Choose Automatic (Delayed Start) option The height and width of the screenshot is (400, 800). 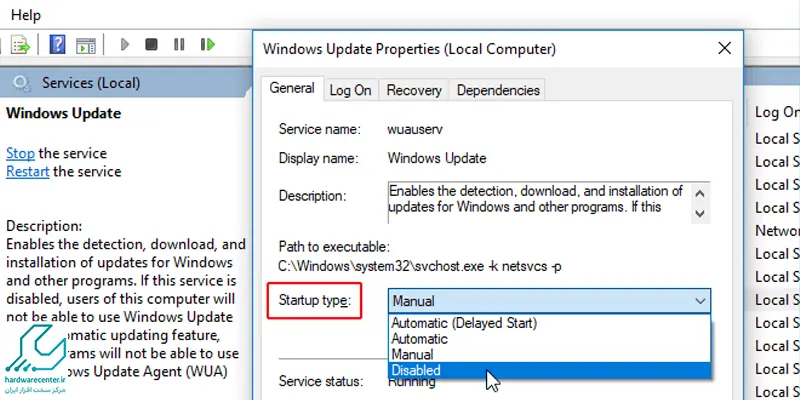pos(549,323)
